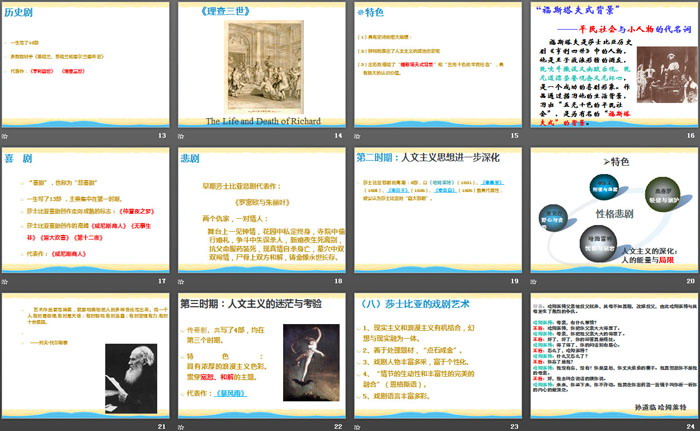The height and width of the screenshot is (431, 700).
Task: Click the animation star under slide 18
Action: pos(181,281)
